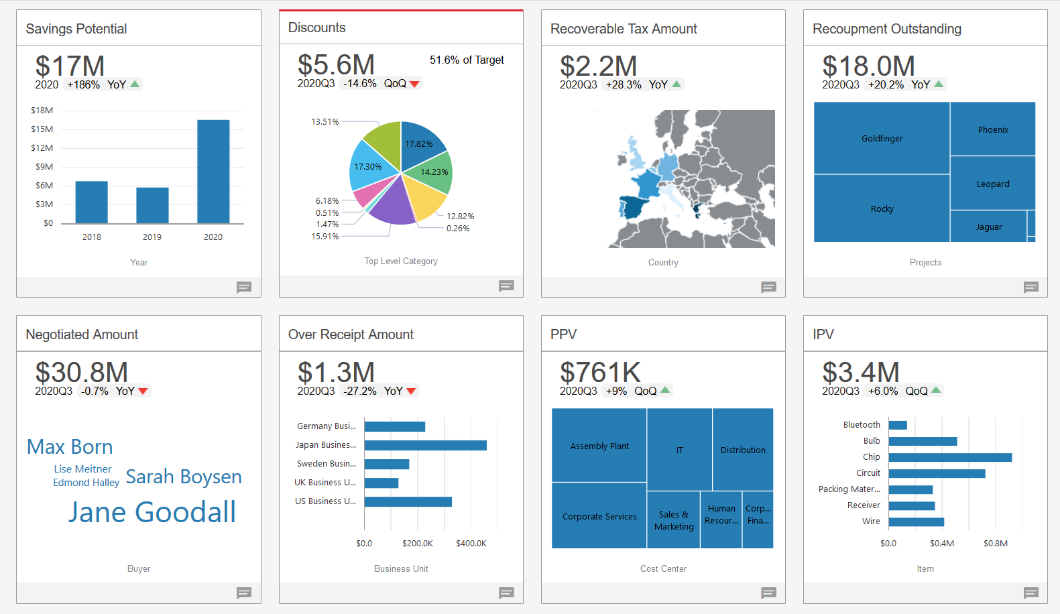Image resolution: width=1060 pixels, height=614 pixels.
Task: Open comments on the PPV card
Action: [769, 593]
